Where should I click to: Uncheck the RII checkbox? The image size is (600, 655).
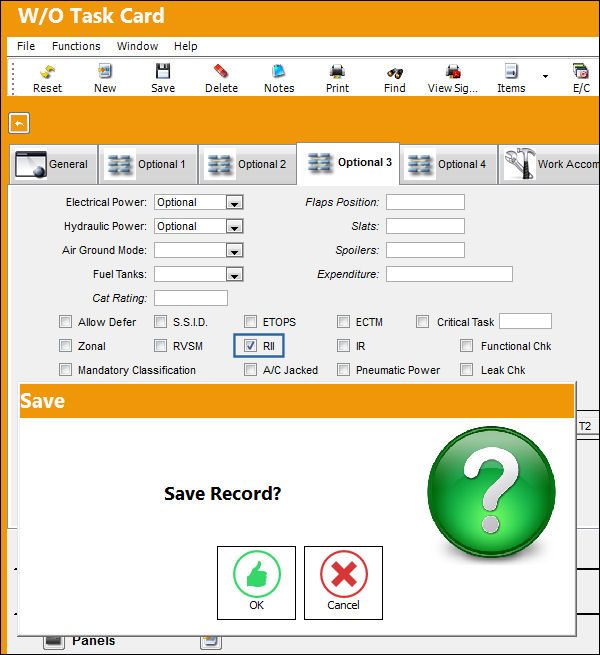point(250,346)
